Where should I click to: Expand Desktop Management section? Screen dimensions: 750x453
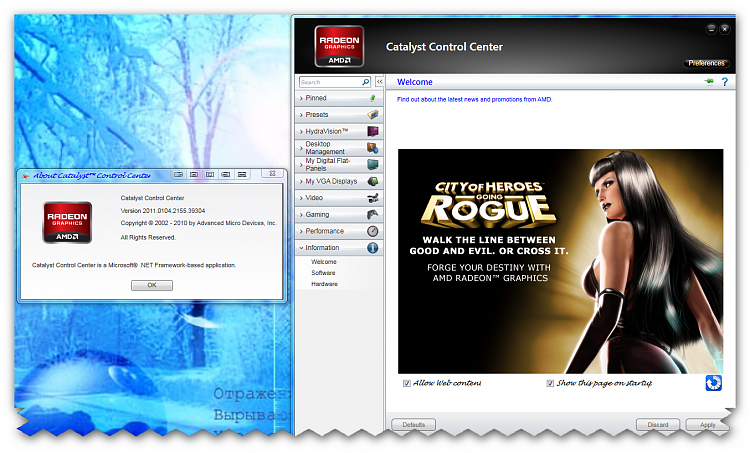pos(339,148)
